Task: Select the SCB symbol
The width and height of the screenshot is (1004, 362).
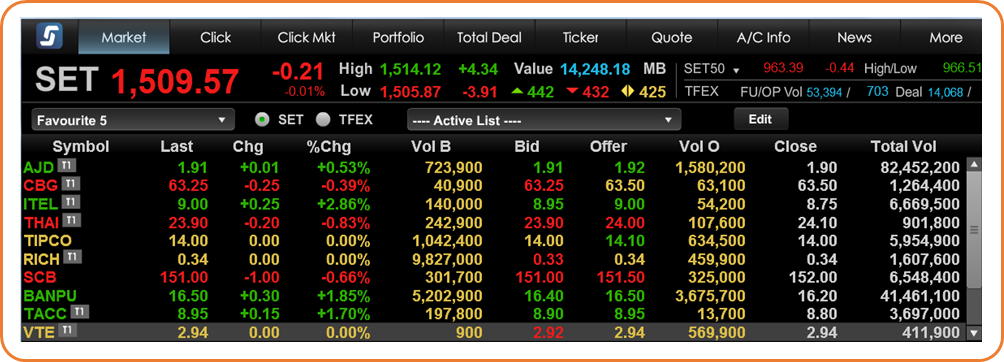Action: tap(40, 277)
